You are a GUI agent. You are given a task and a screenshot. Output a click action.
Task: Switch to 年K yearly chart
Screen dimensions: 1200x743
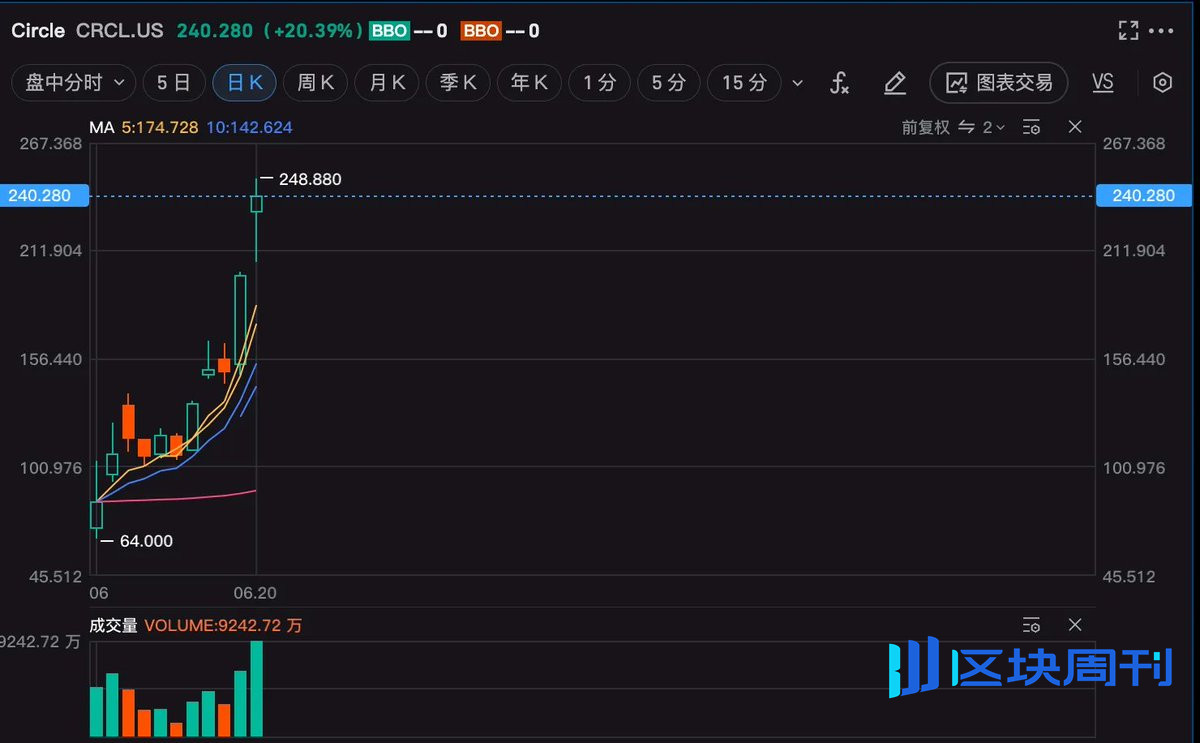[528, 83]
